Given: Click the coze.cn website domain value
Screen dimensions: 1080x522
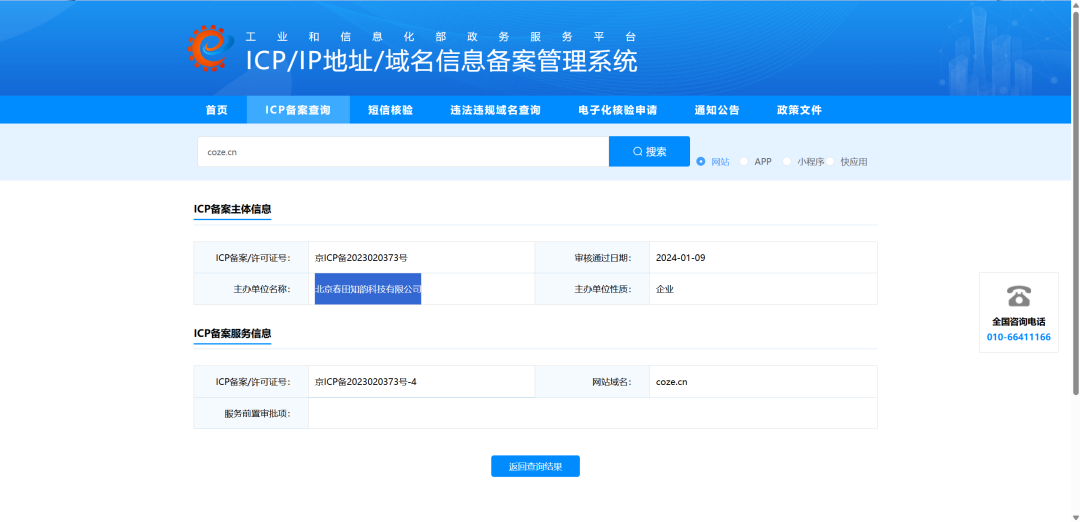Looking at the screenshot, I should pyautogui.click(x=672, y=382).
